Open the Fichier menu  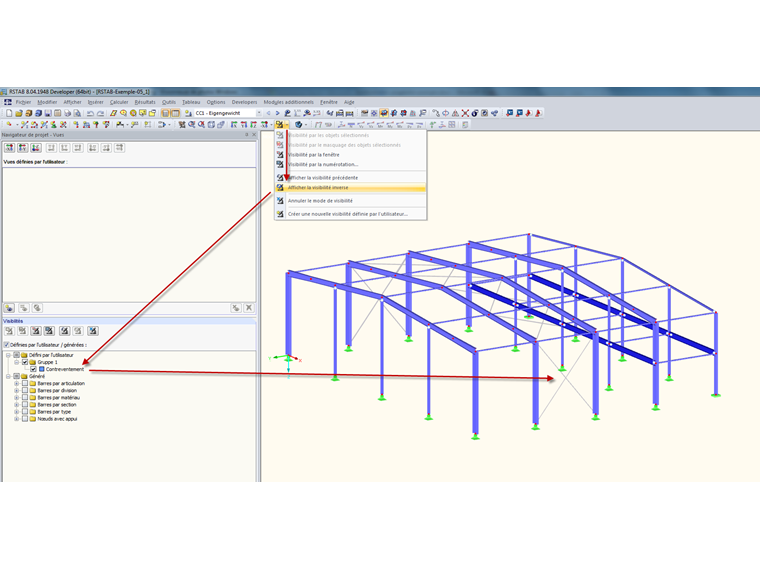click(23, 102)
